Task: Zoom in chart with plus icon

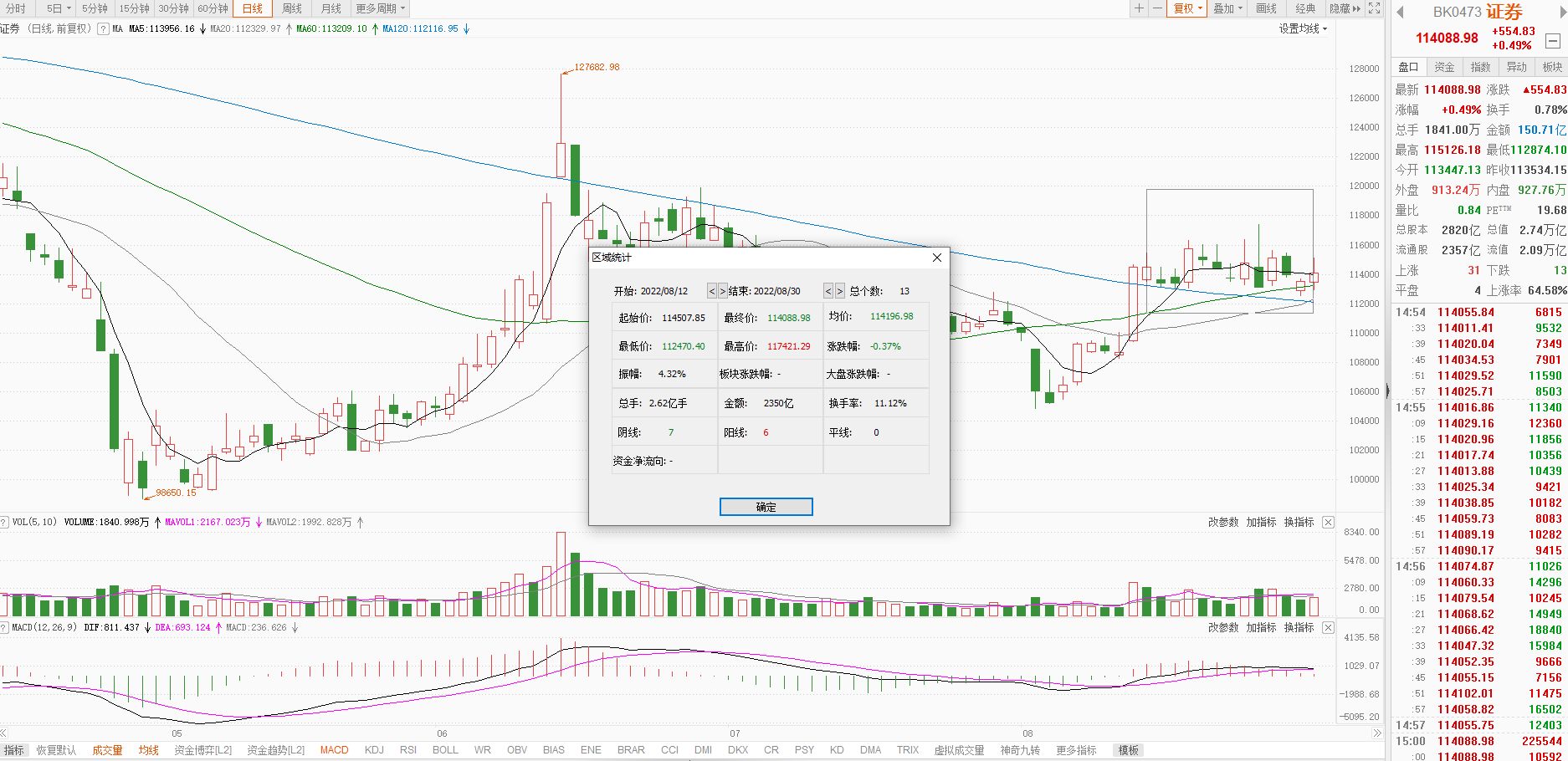Action: 1139,8
